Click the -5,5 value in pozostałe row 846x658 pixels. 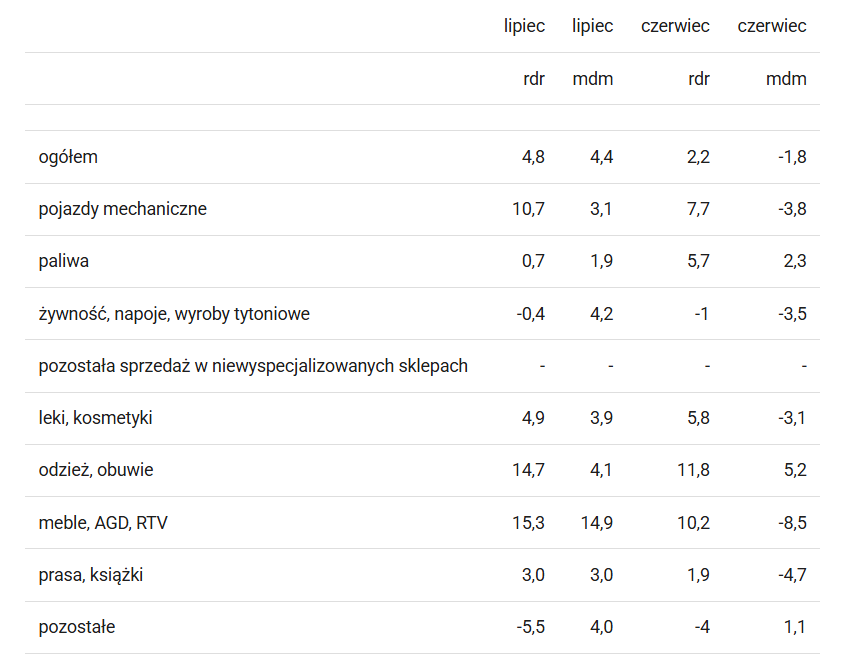[x=530, y=627]
